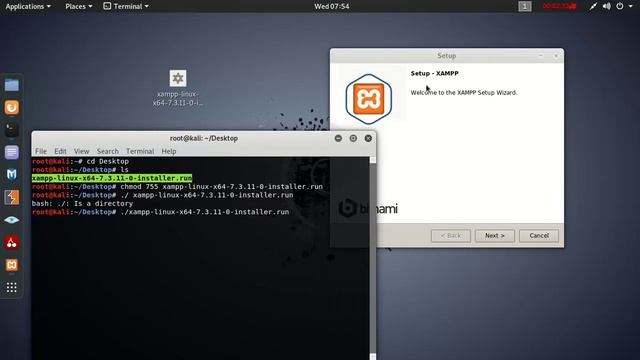Click Next in XAMPP Setup wizard
This screenshot has height=360, width=640.
coord(495,236)
